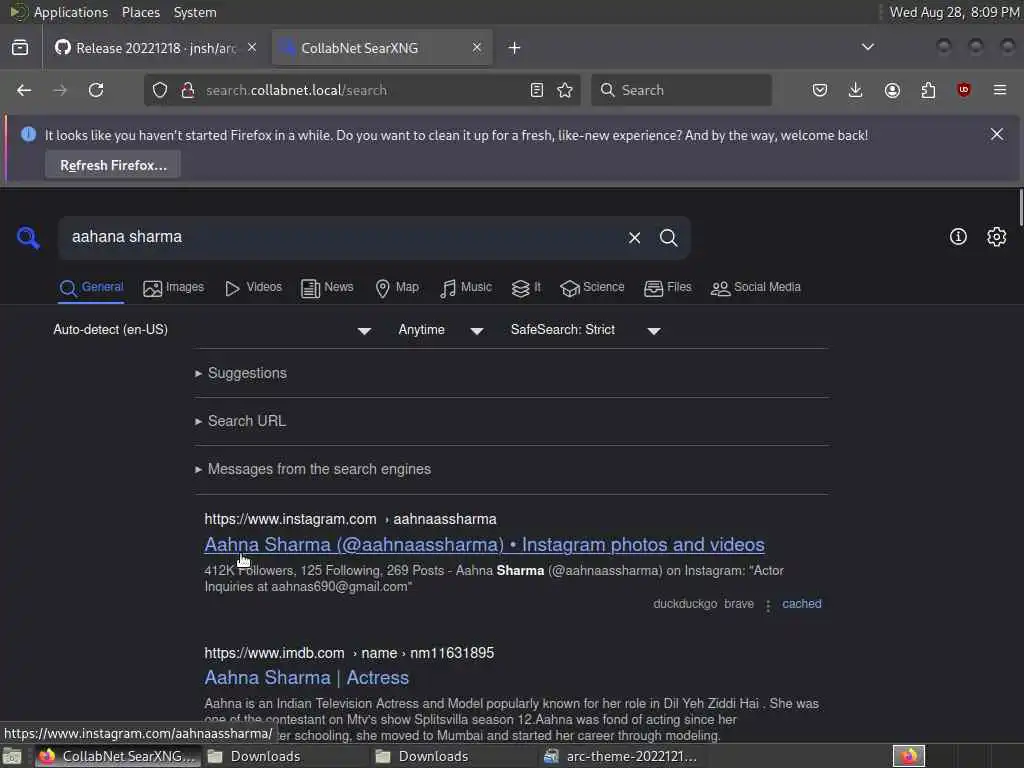Open Anytime time range dropdown
1024x768 pixels.
(x=441, y=330)
